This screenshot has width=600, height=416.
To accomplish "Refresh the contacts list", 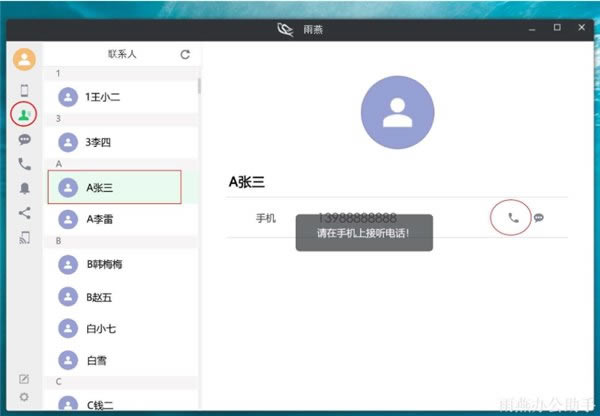I will 185,54.
